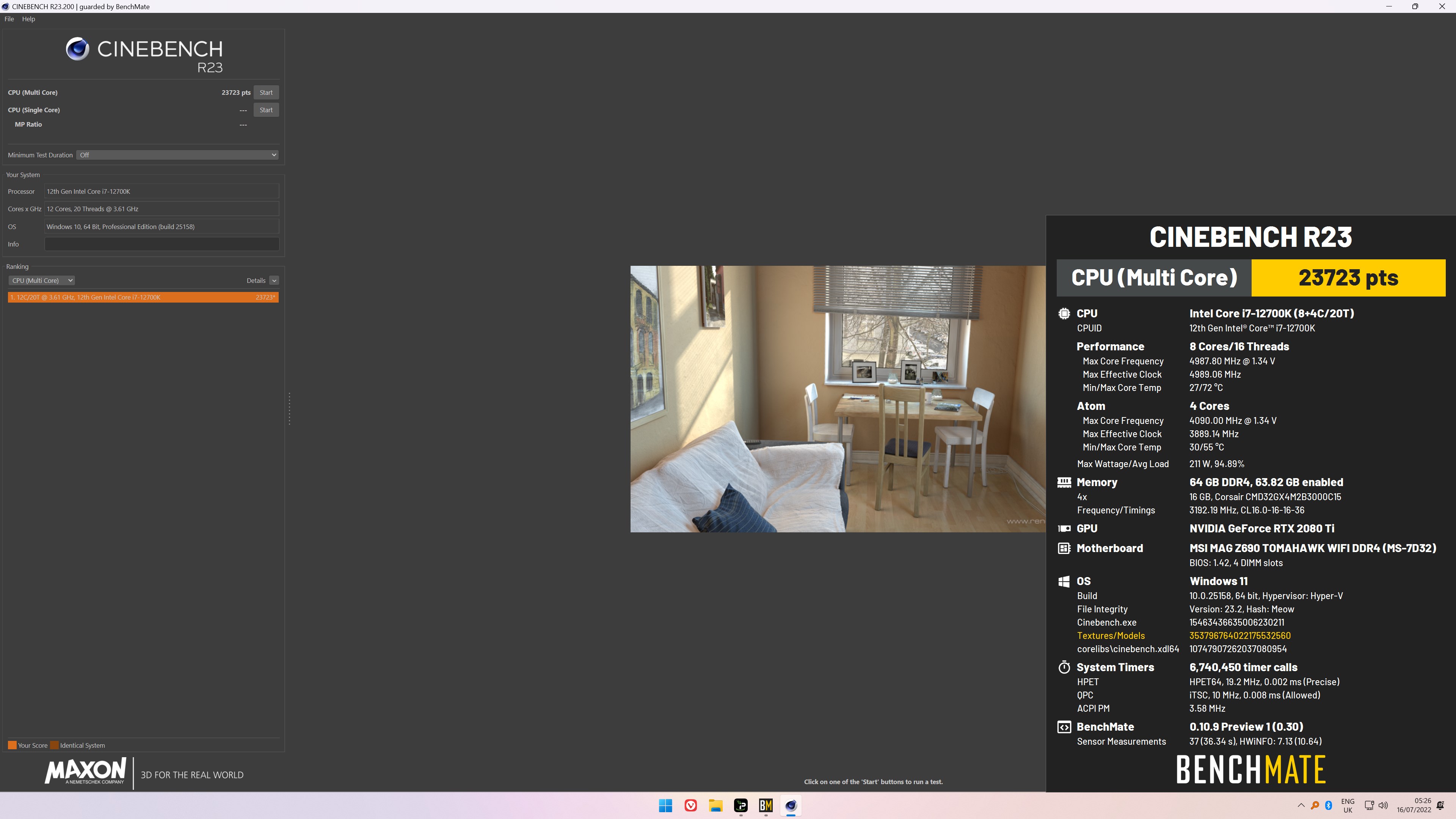
Task: Open the ranking CPU (Multi Core) dropdown
Action: point(41,280)
